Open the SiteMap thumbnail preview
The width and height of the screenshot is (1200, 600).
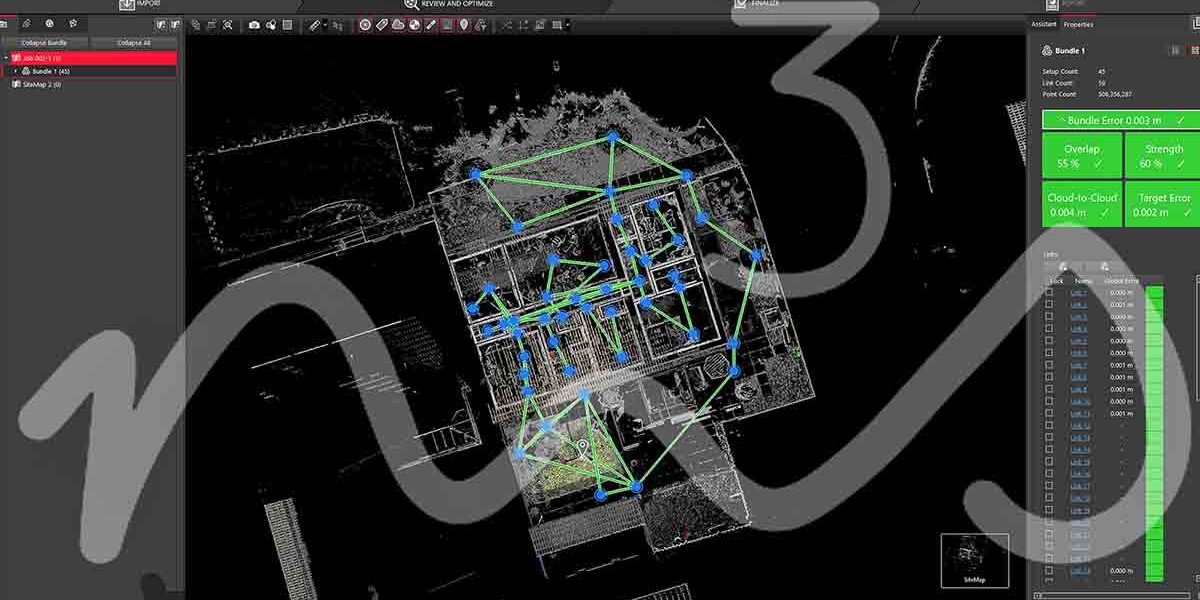point(974,560)
